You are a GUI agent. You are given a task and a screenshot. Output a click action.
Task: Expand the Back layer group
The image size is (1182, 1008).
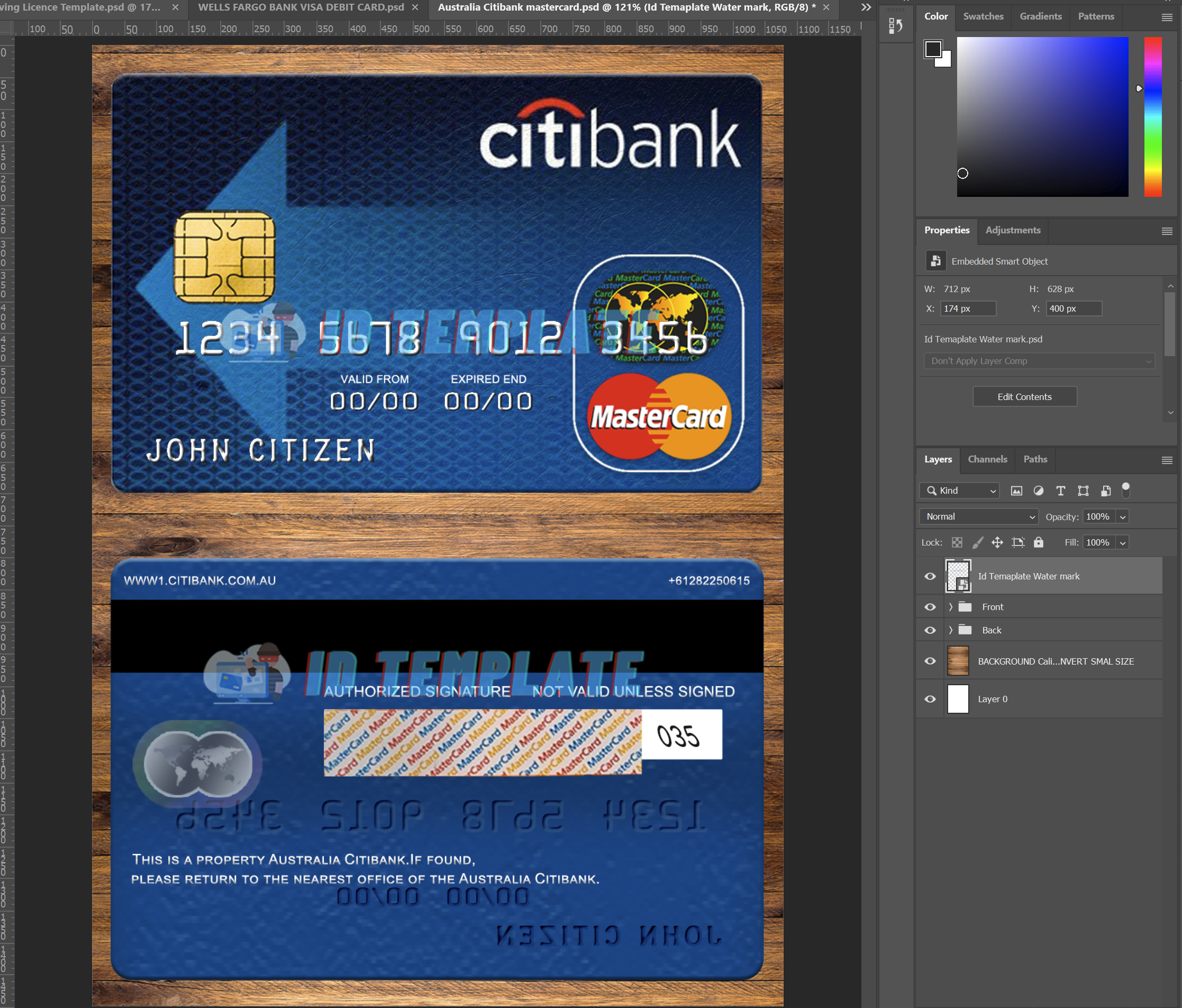[x=950, y=630]
